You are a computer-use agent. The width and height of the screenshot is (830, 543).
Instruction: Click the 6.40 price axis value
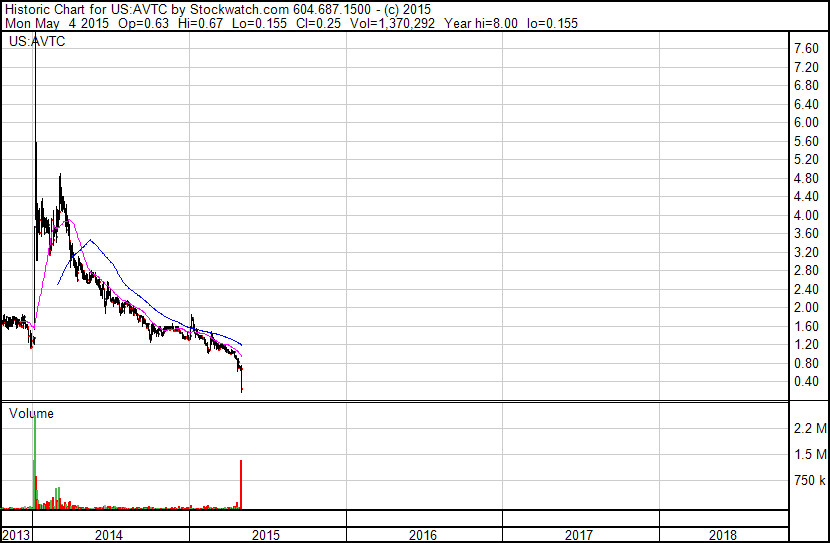coord(806,104)
